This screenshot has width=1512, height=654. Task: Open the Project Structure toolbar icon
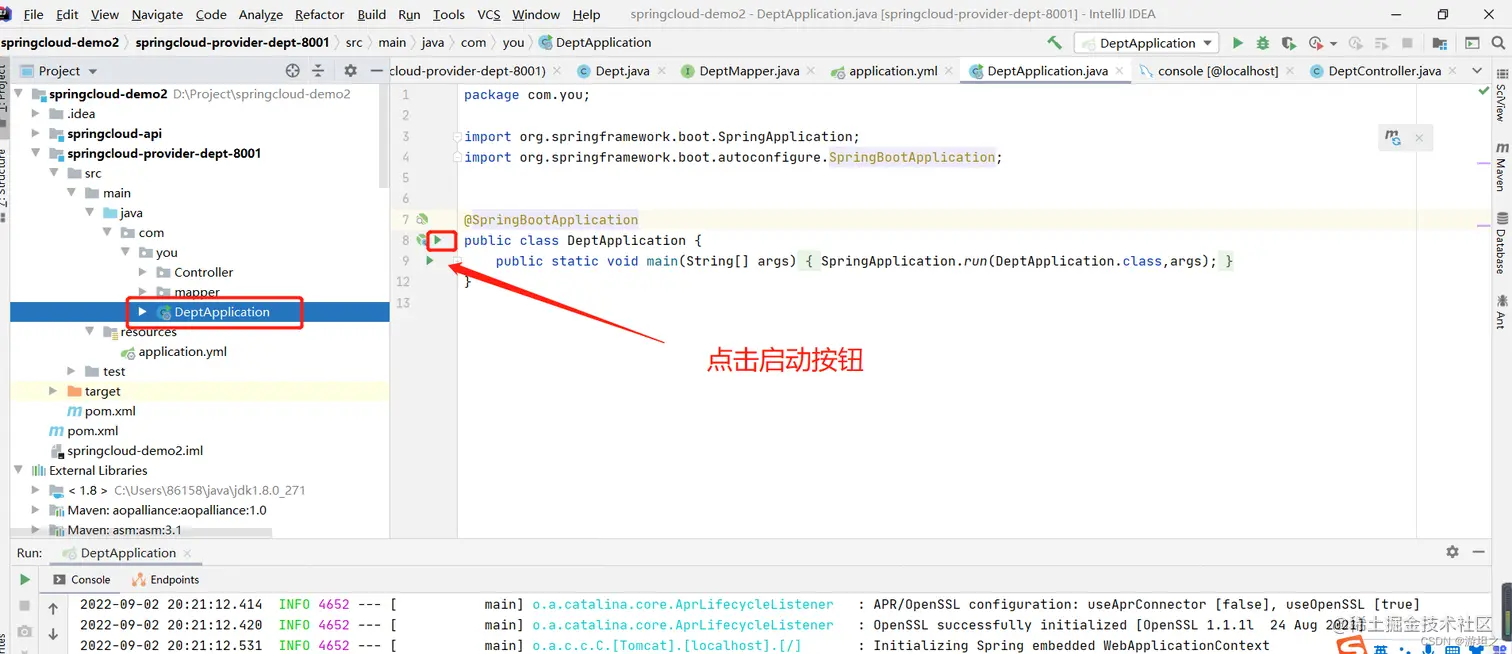[1439, 43]
